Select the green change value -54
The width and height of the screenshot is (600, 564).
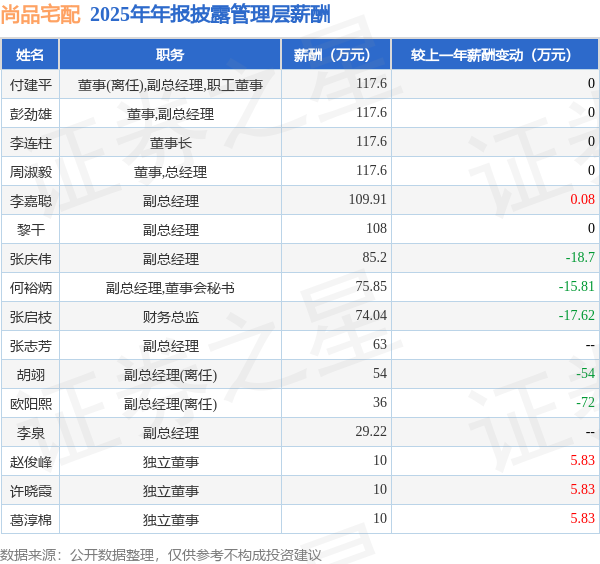click(585, 373)
